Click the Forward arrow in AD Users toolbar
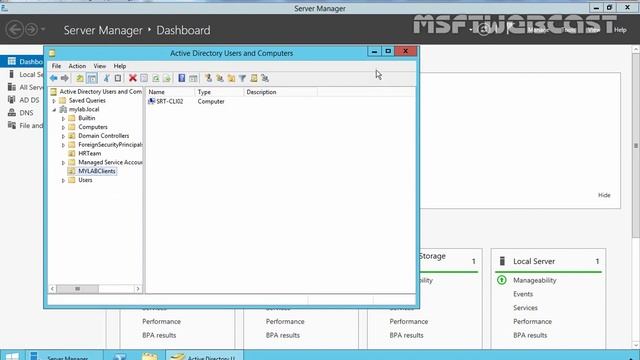Screen dimensions: 640x360 click(64, 78)
